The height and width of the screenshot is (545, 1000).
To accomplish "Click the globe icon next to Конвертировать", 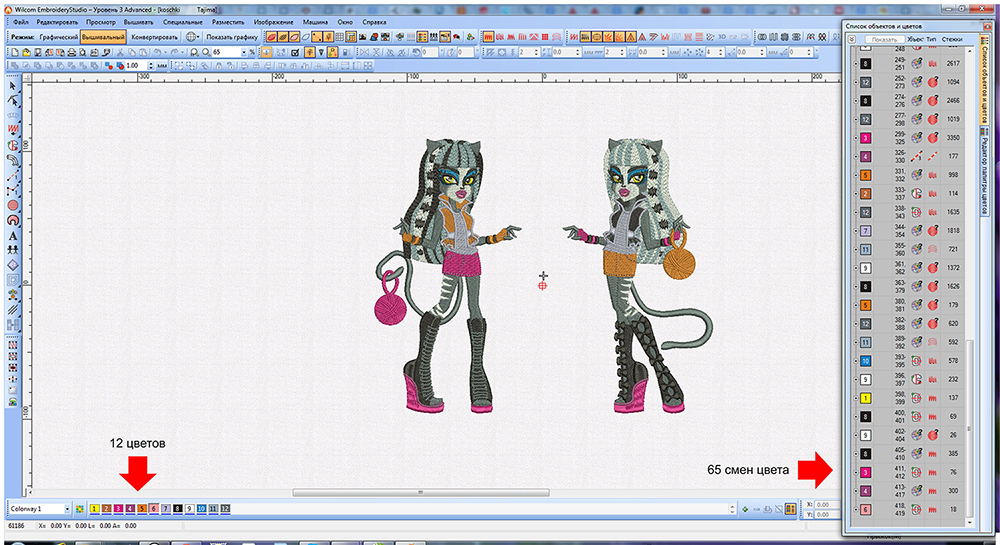I will pos(192,36).
